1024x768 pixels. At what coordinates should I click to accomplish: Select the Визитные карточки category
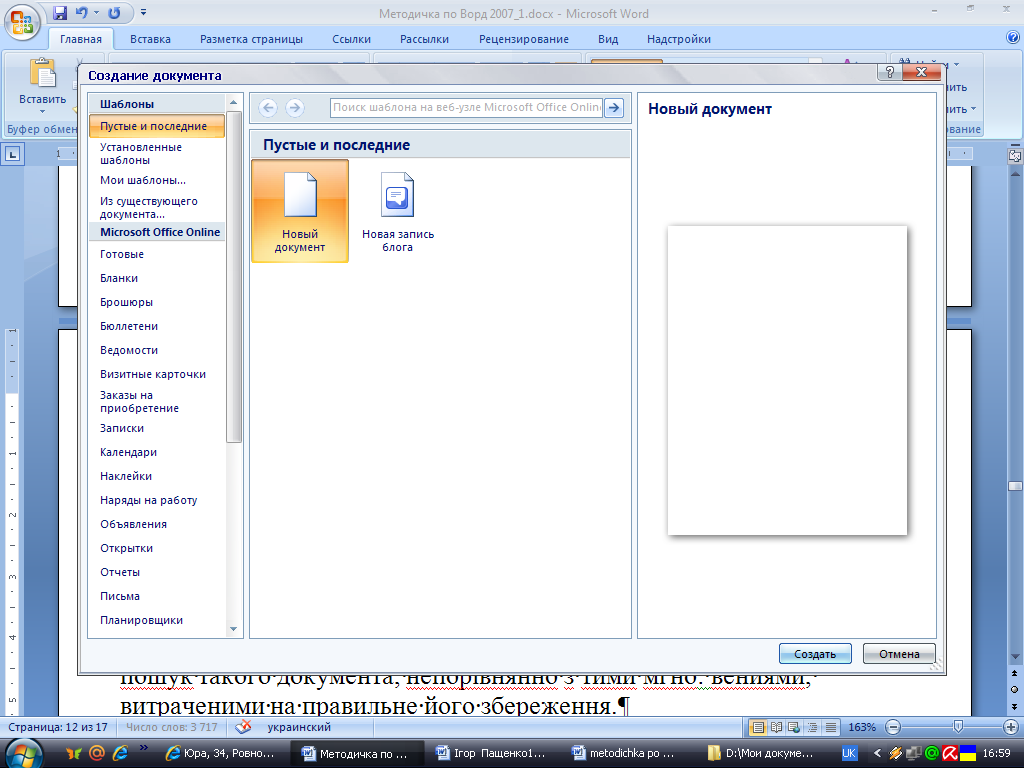click(x=157, y=374)
